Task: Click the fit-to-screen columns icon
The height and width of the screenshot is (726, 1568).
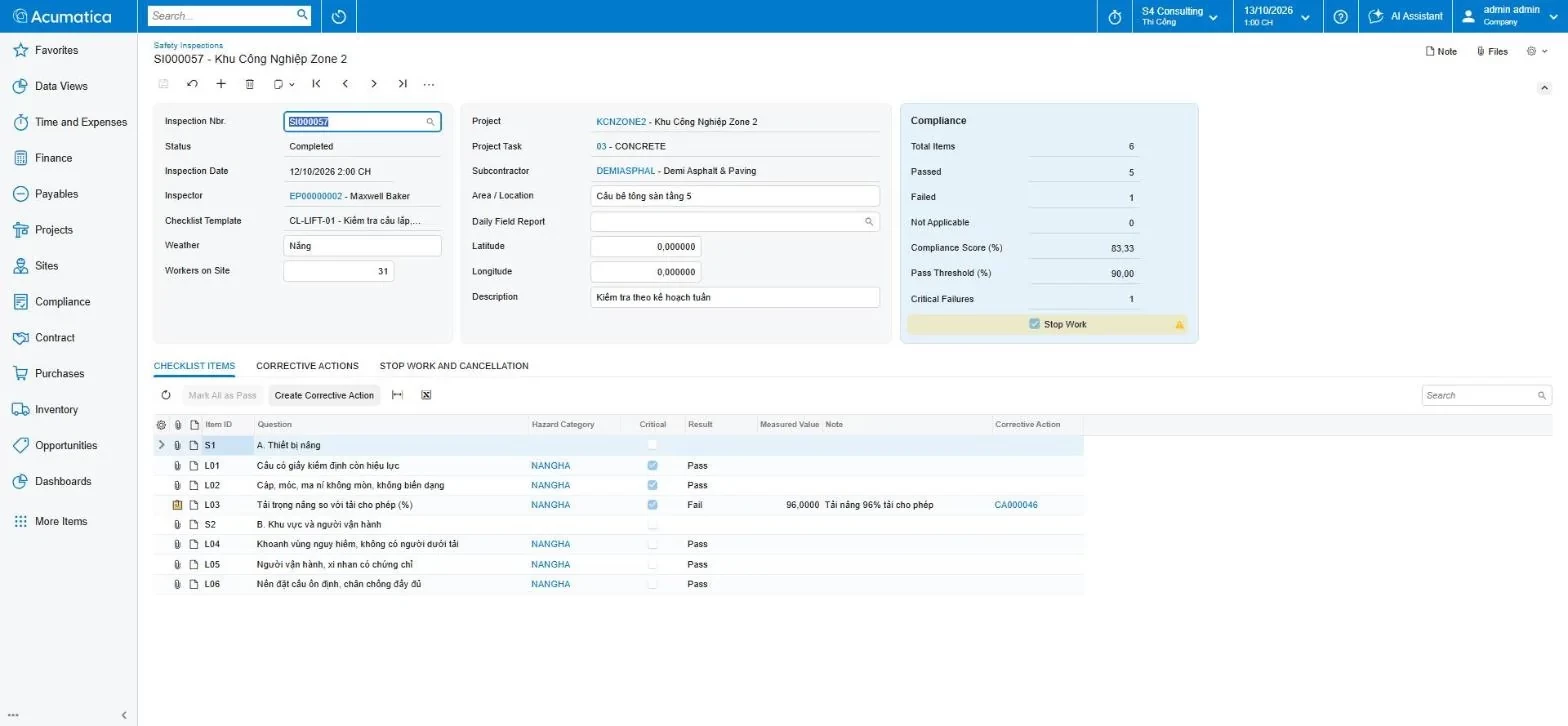Action: 397,395
